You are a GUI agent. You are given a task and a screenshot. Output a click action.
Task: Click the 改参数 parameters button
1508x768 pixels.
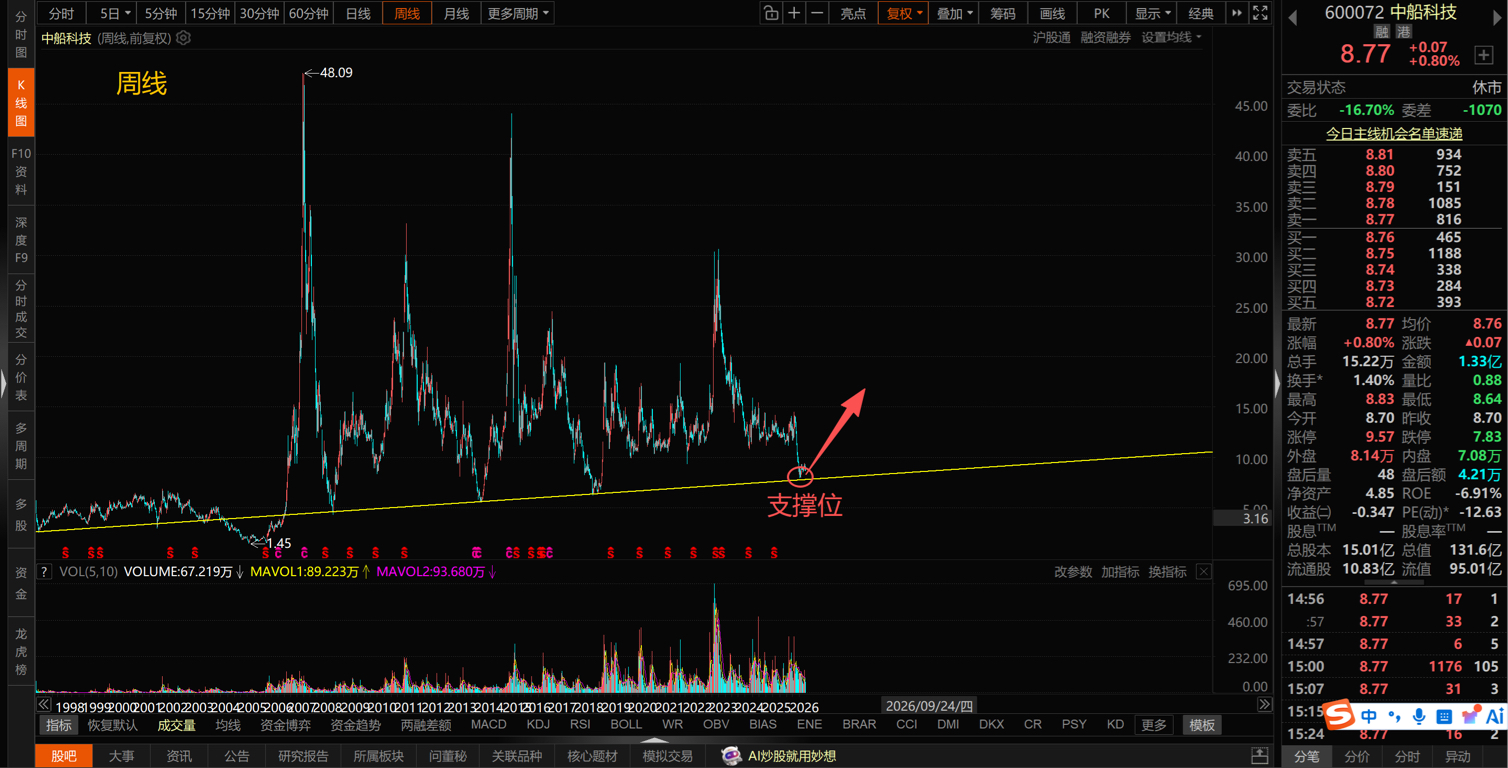(1073, 572)
